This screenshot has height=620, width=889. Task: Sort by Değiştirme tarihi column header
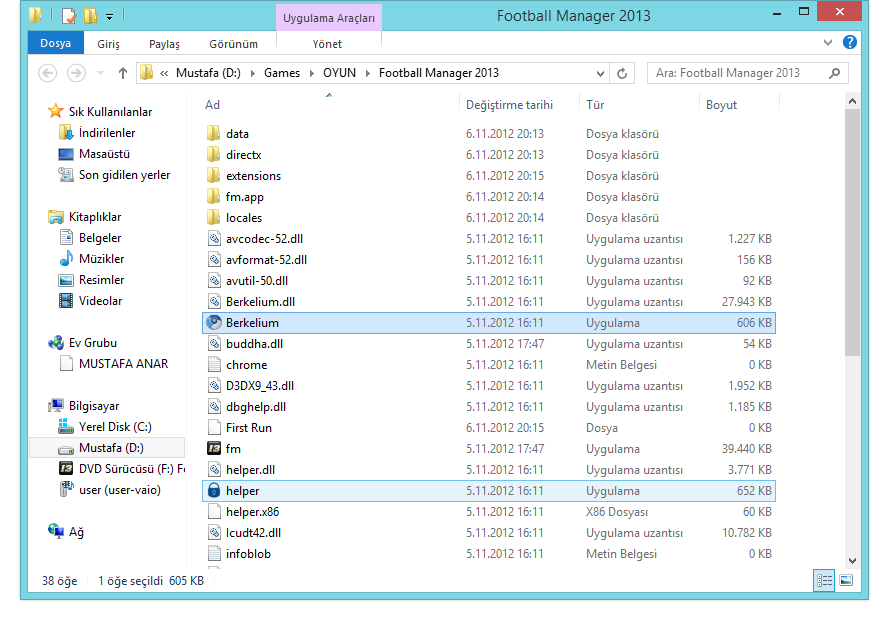(x=509, y=105)
